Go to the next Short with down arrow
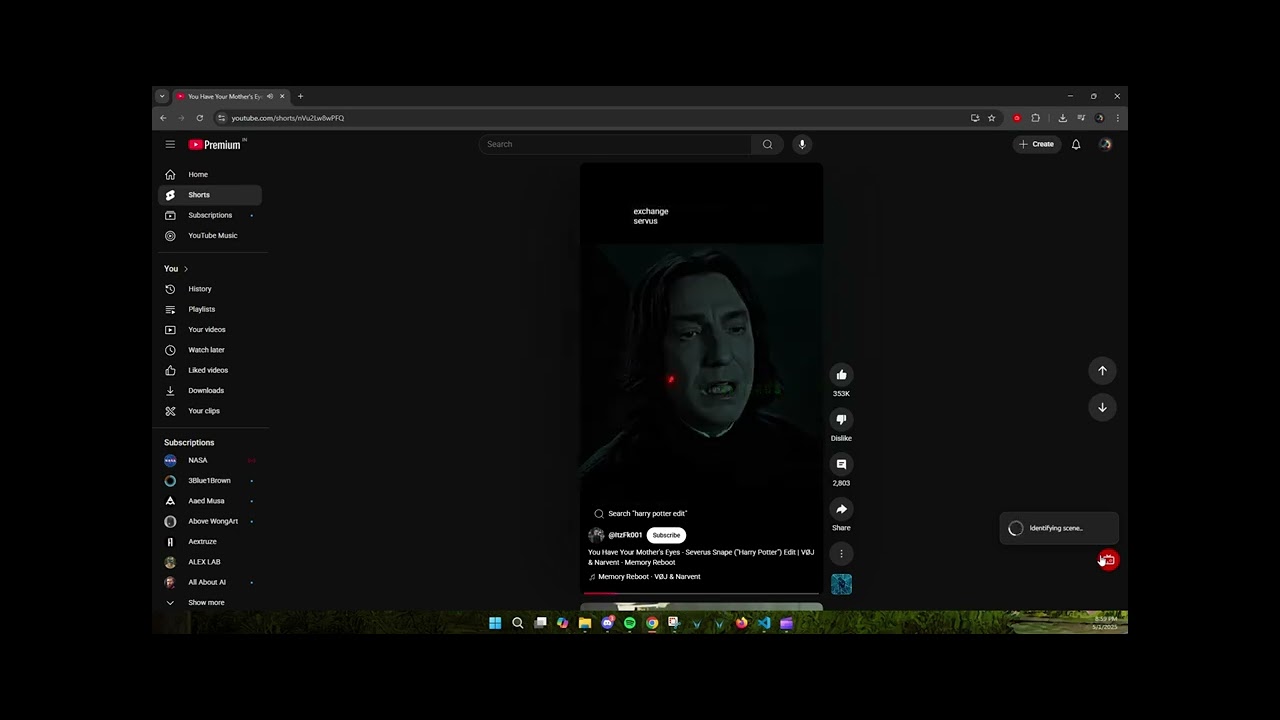This screenshot has width=1280, height=720. (x=1102, y=407)
